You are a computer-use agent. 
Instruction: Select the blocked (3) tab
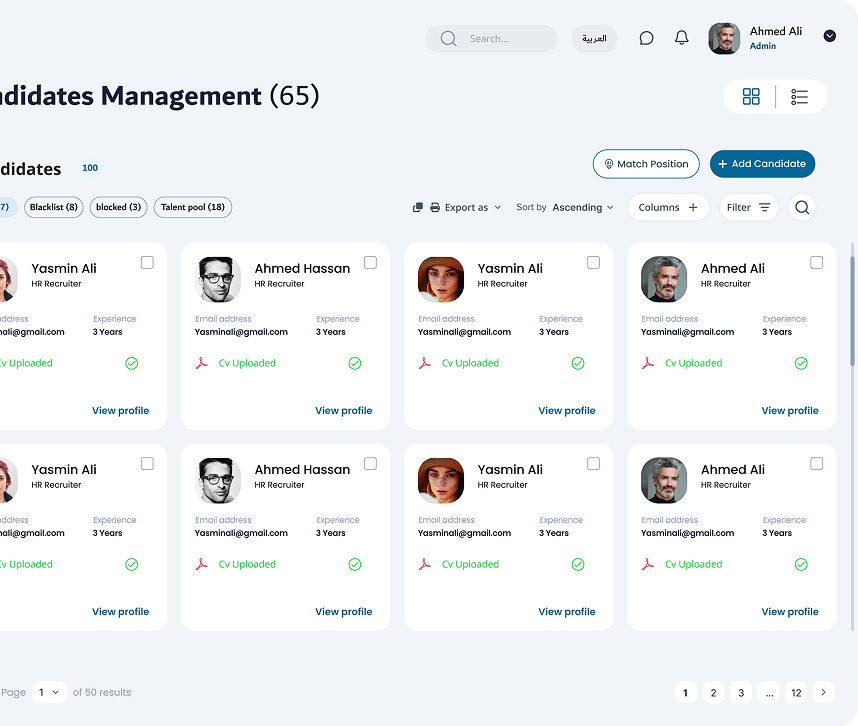[119, 207]
